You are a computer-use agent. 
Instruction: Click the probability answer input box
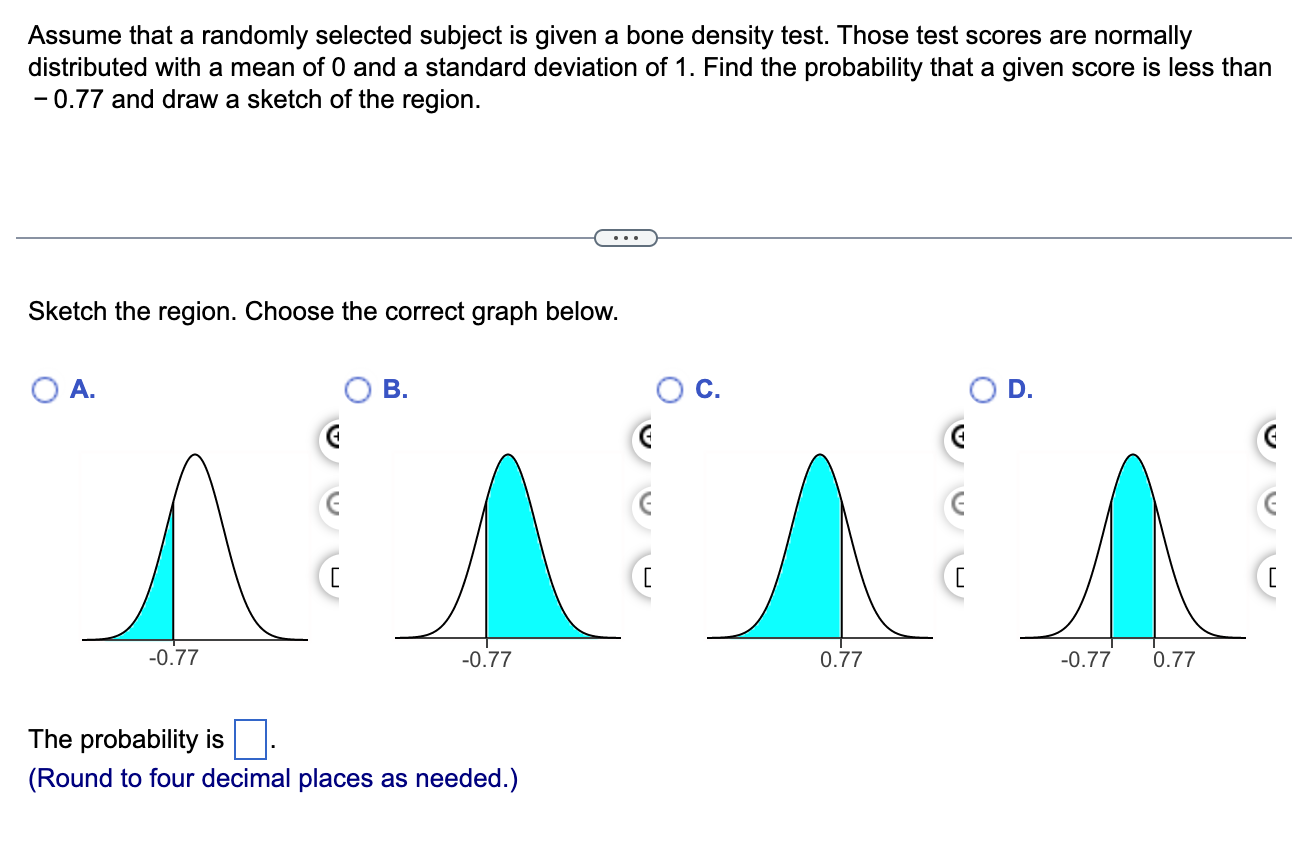click(249, 738)
